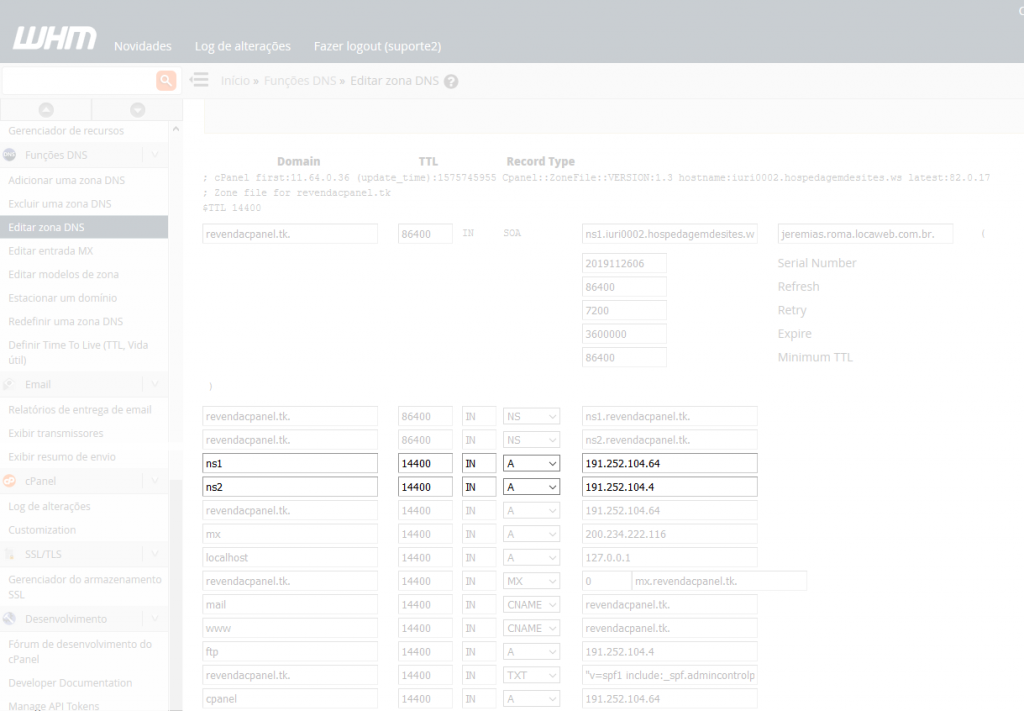Click the ns1 domain input field
This screenshot has width=1024, height=711.
290,464
